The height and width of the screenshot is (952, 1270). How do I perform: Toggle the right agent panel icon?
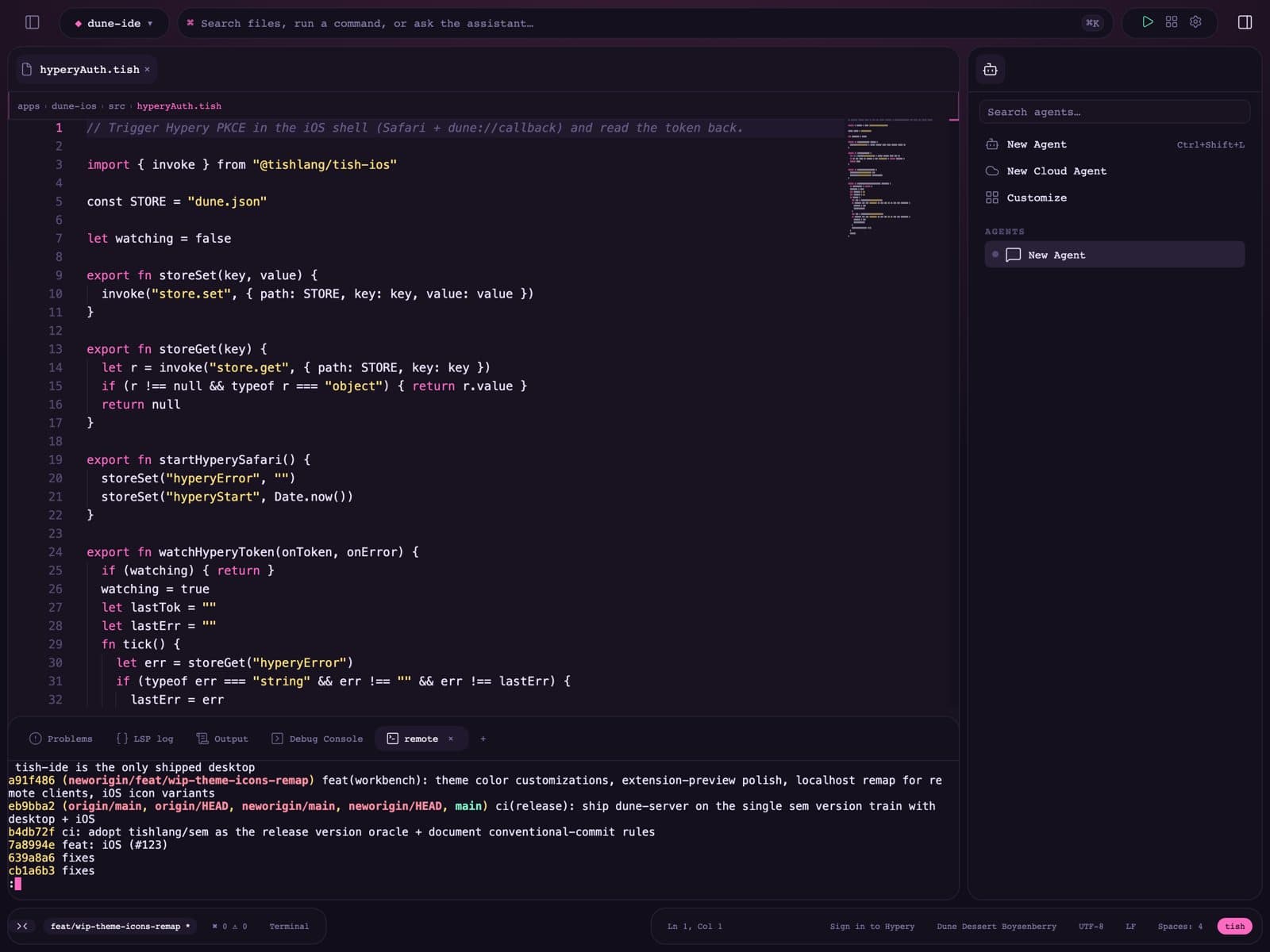(x=1245, y=22)
